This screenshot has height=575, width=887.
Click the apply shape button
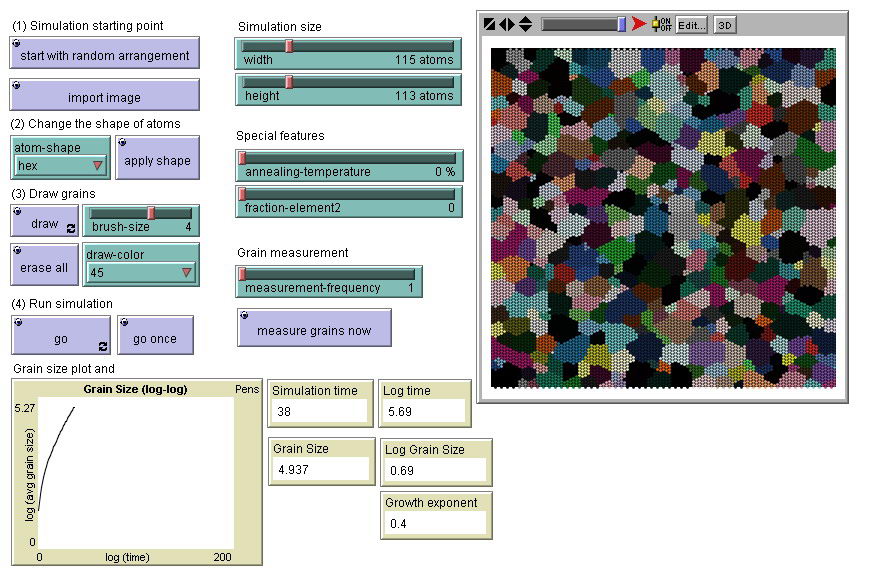(157, 159)
